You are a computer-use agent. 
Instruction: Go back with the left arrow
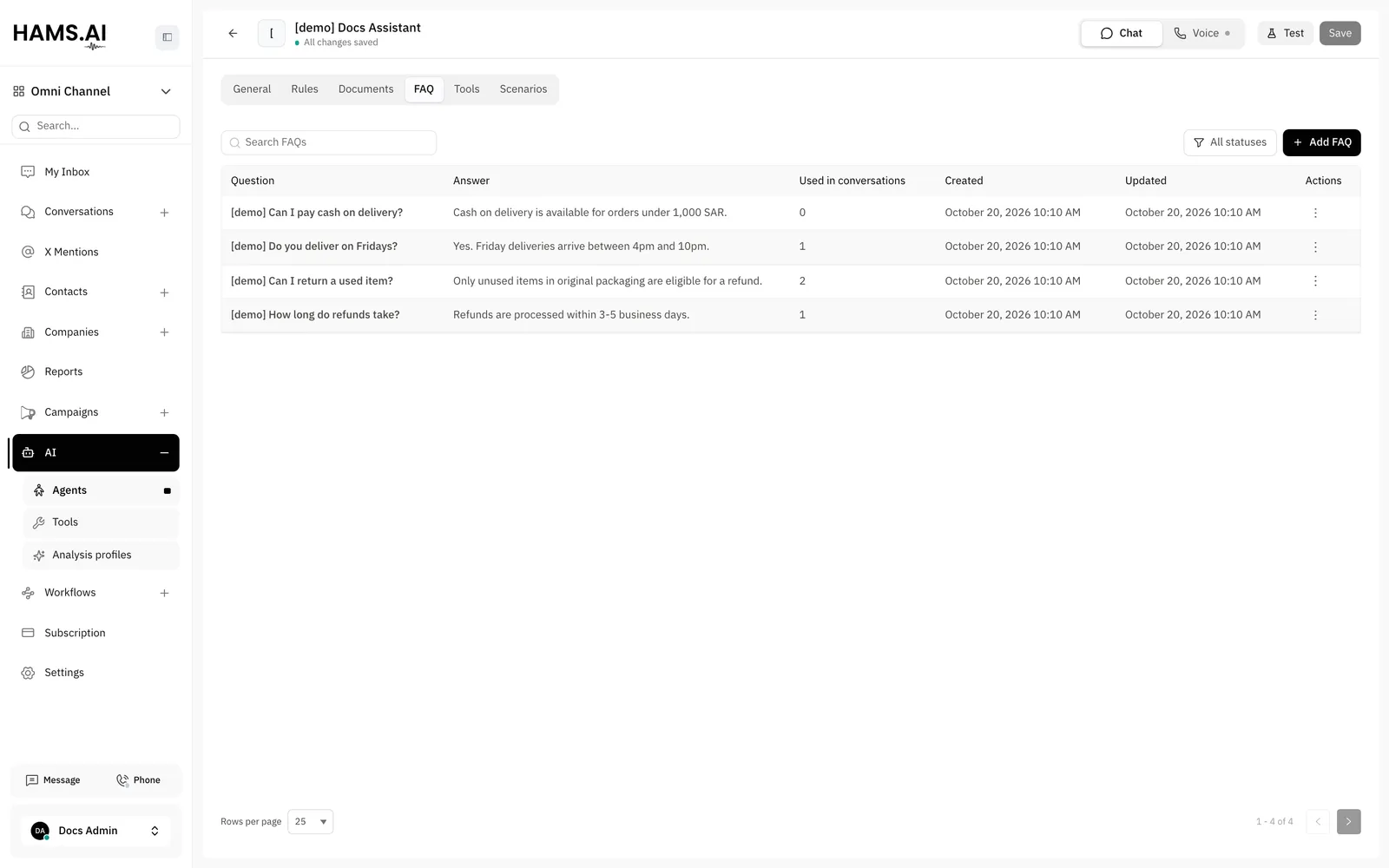coord(233,34)
